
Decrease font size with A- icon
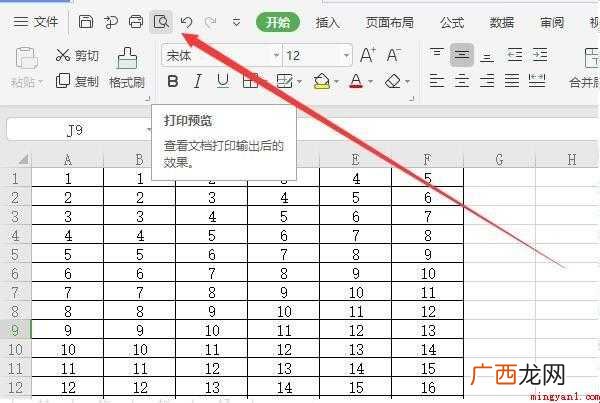(x=393, y=55)
